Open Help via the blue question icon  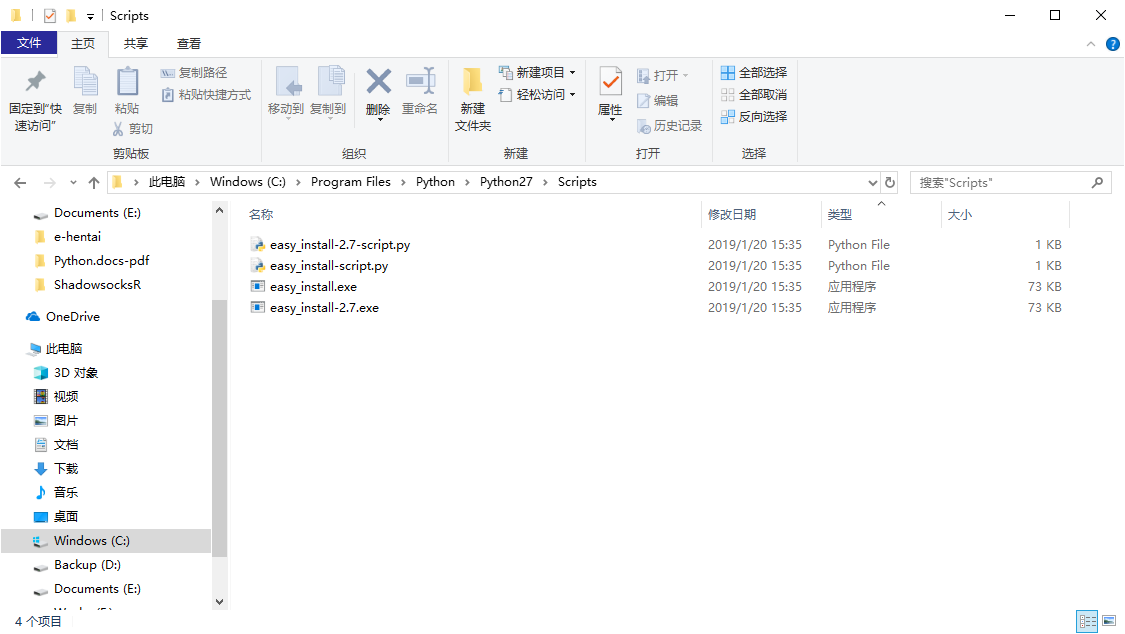click(1113, 44)
